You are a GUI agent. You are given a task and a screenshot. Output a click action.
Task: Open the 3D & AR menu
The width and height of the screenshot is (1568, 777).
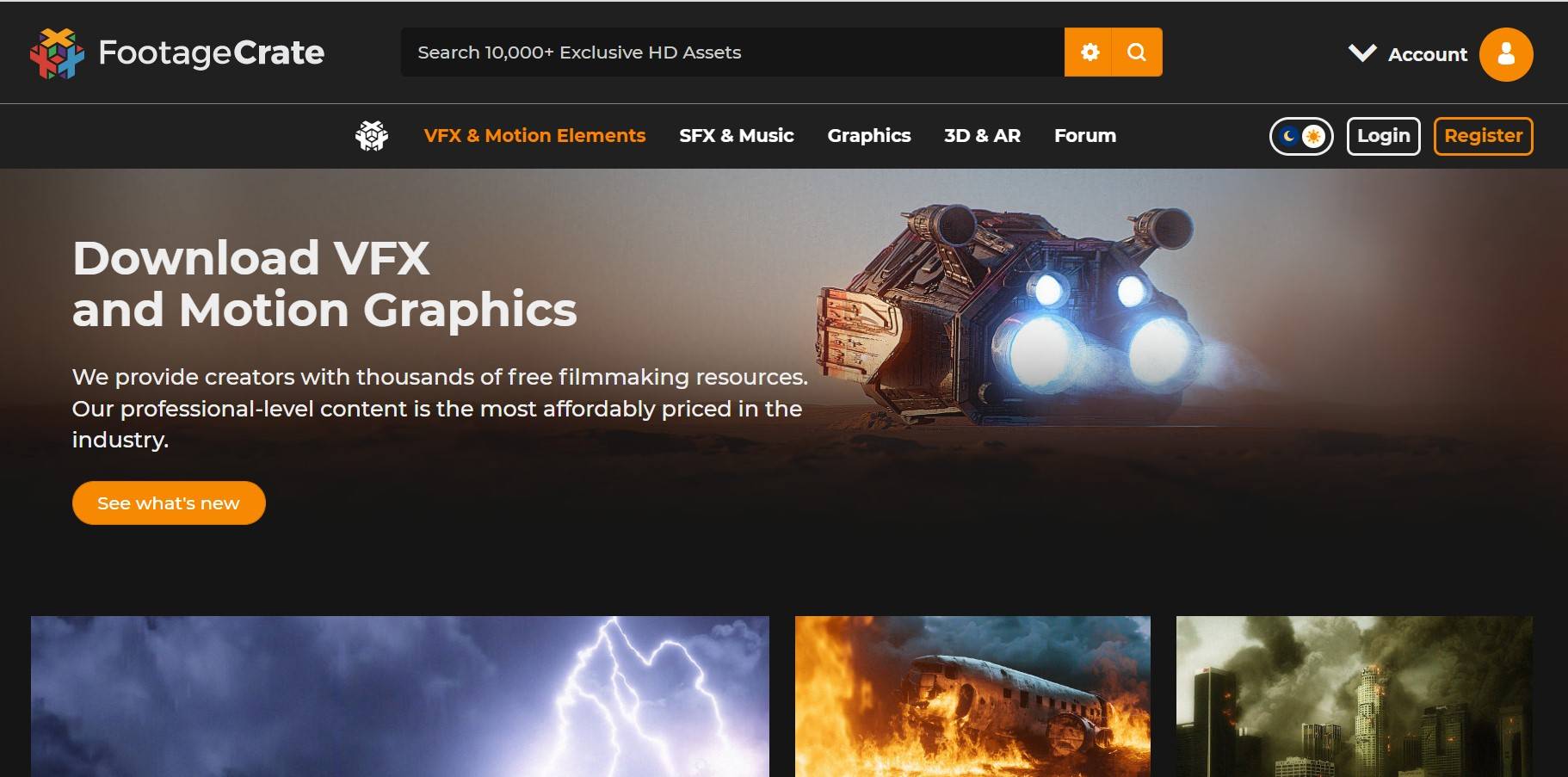pyautogui.click(x=982, y=136)
